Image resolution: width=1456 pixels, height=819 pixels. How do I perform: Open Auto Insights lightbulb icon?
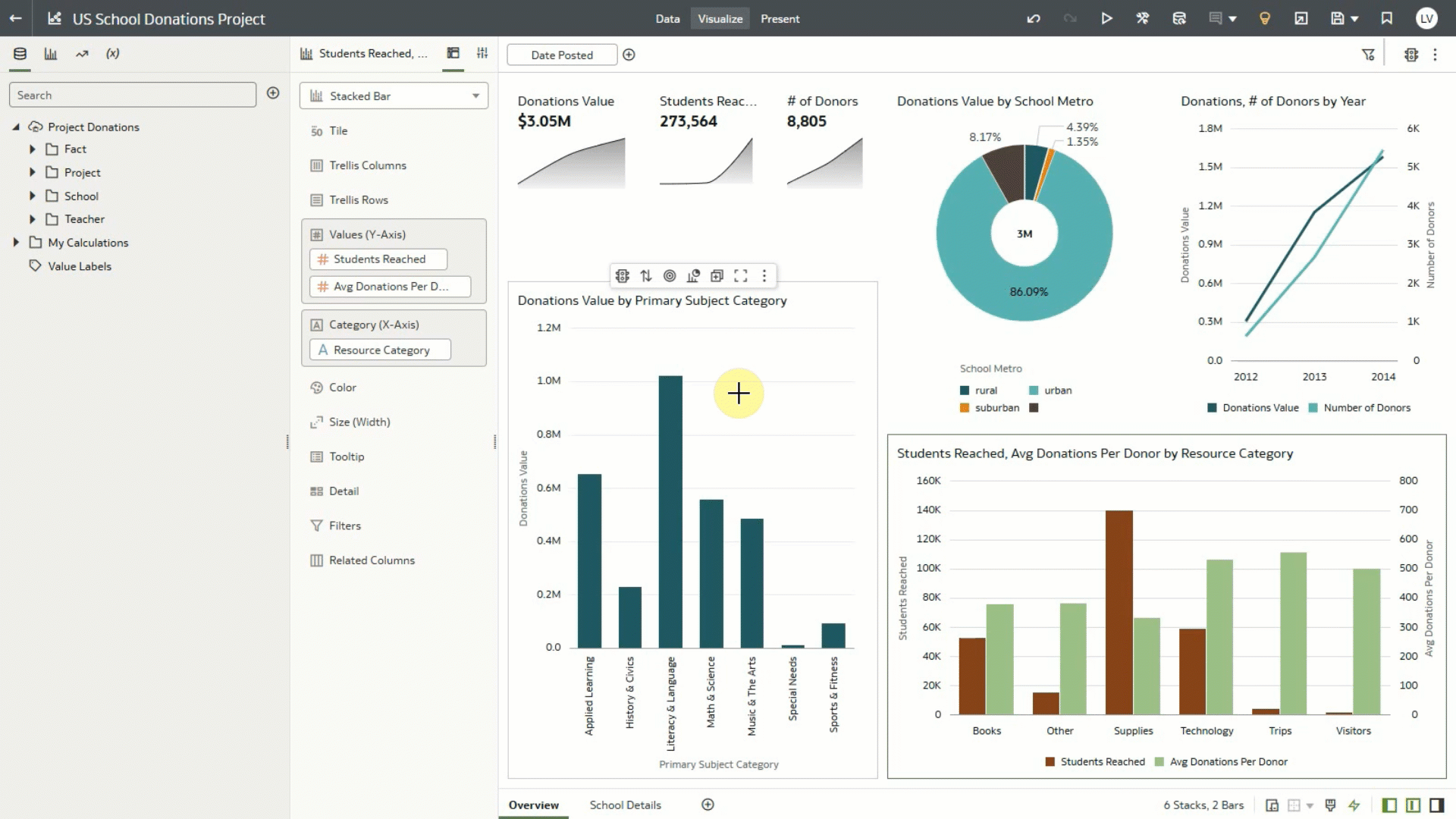tap(1264, 18)
